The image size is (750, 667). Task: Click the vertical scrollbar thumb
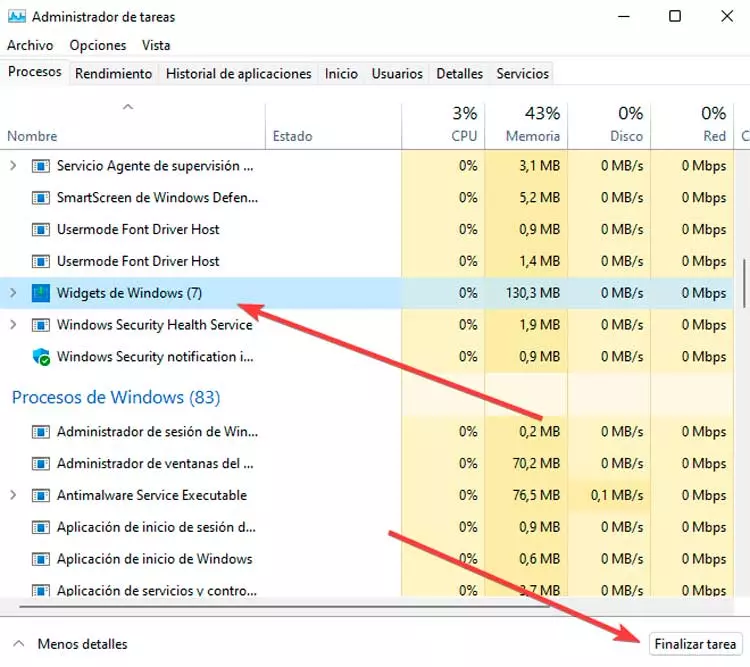[744, 283]
